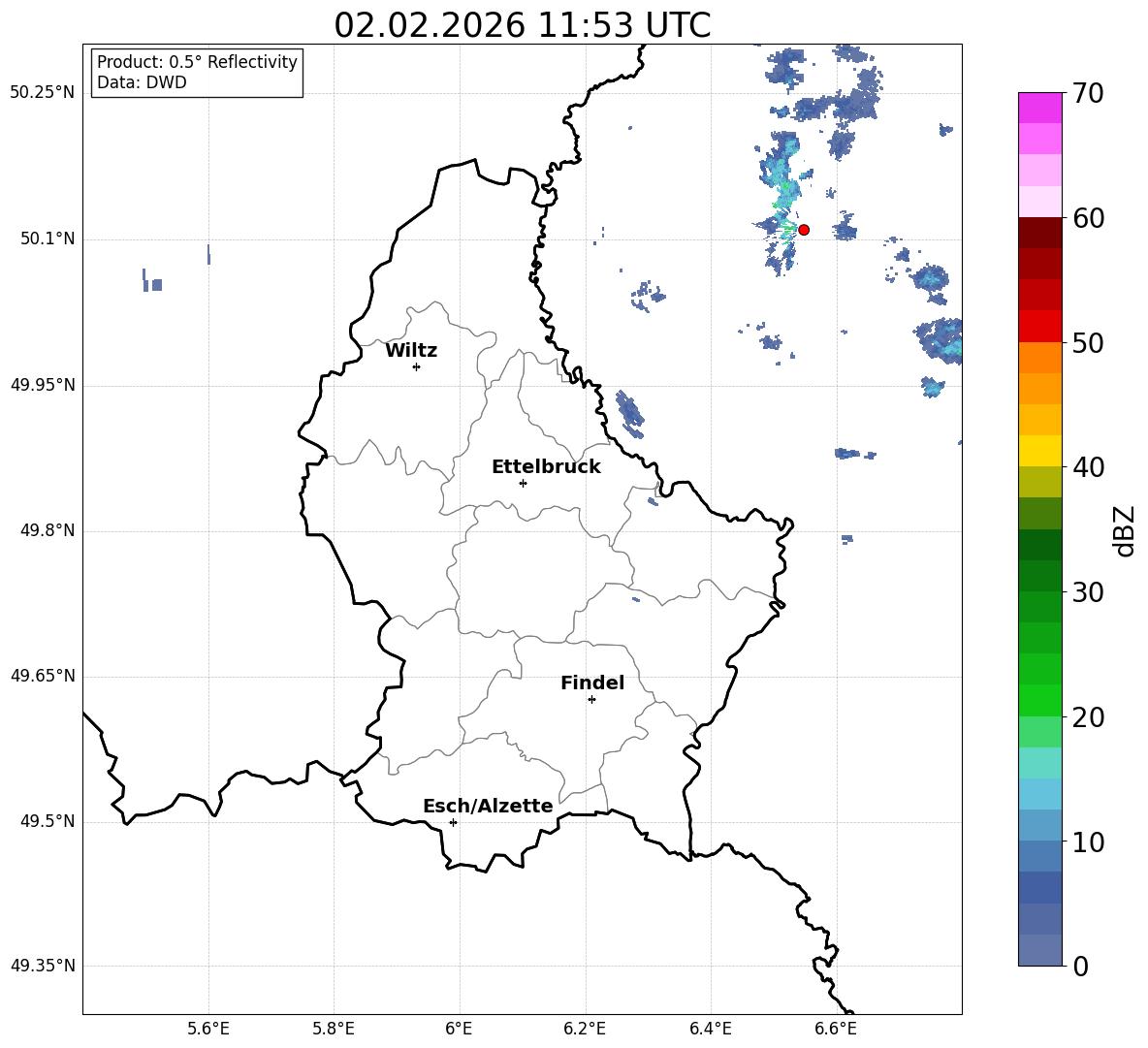The image size is (1148, 1048).
Task: Click the 49.35°N latitude label
Action: coord(43,966)
